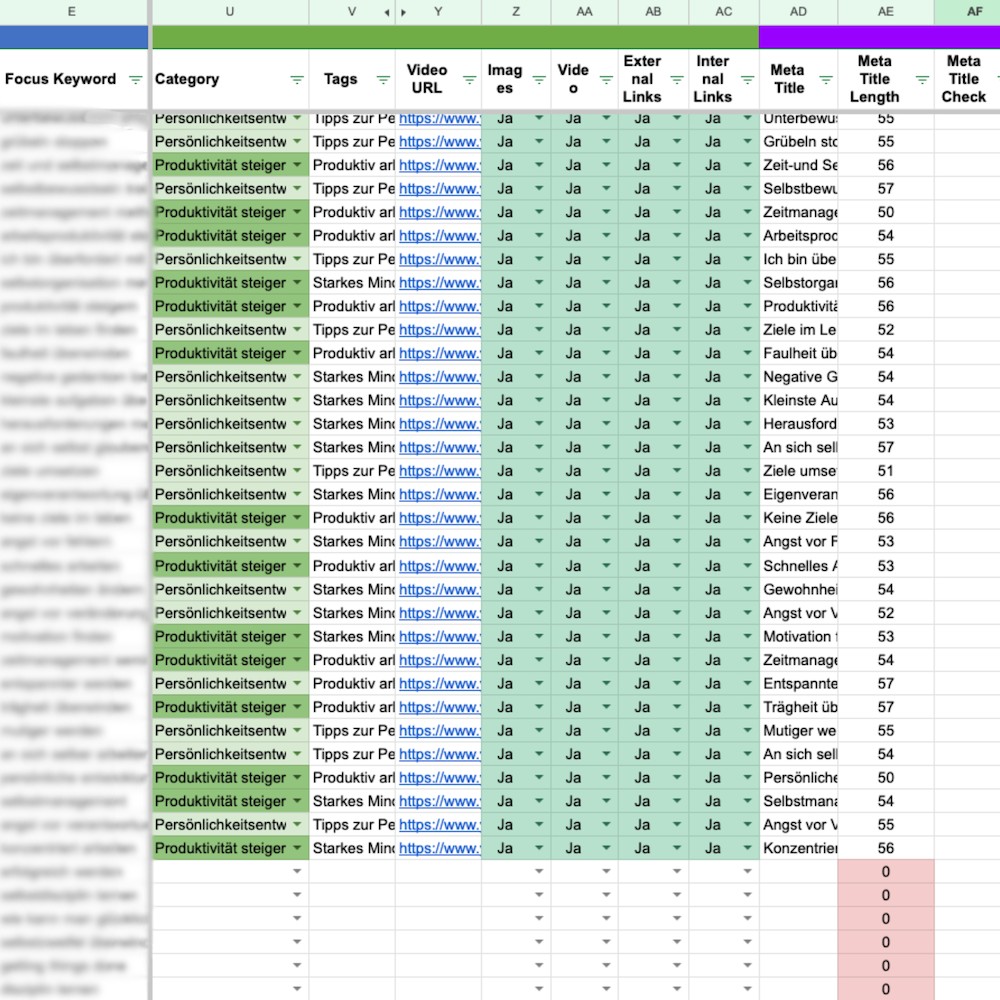Screen dimensions: 1000x1000
Task: Open Category dropdown in the Zeit-und Se row
Action: 297,165
